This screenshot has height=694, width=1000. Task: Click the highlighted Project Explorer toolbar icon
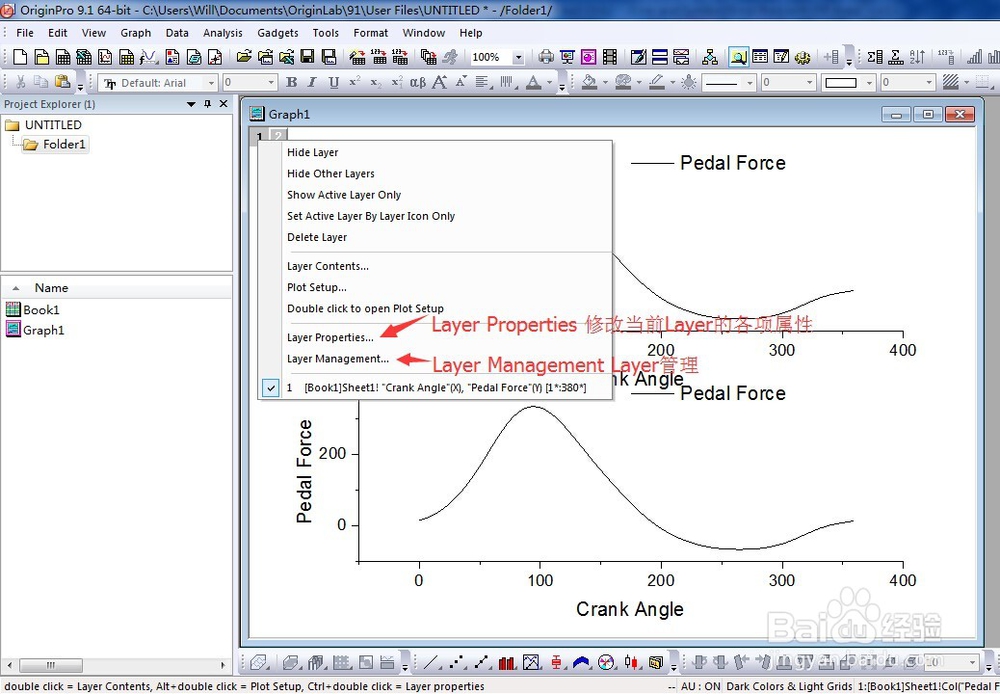739,57
